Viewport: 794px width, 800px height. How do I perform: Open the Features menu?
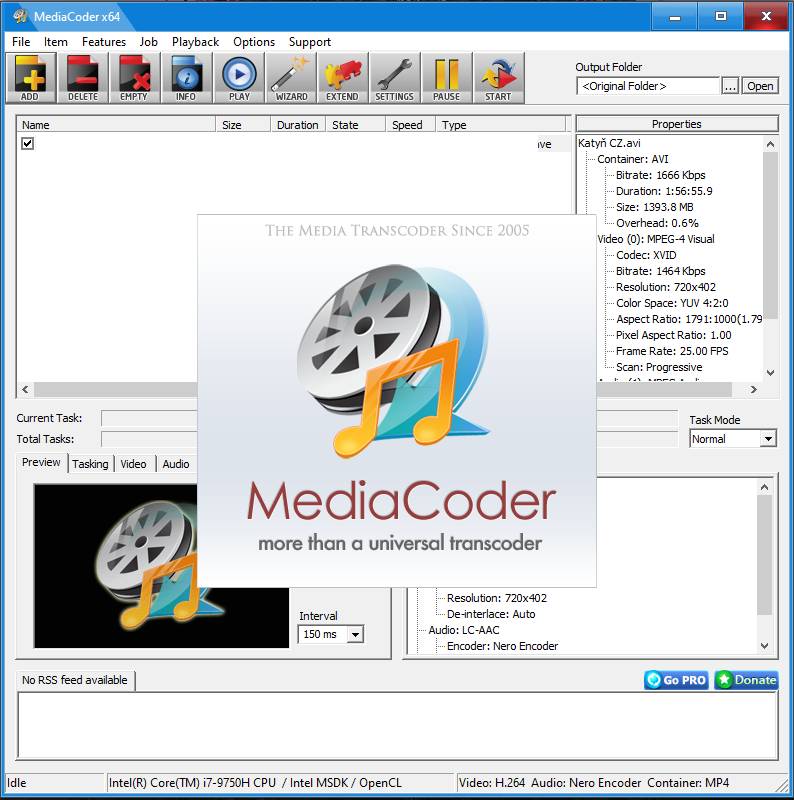pos(104,42)
